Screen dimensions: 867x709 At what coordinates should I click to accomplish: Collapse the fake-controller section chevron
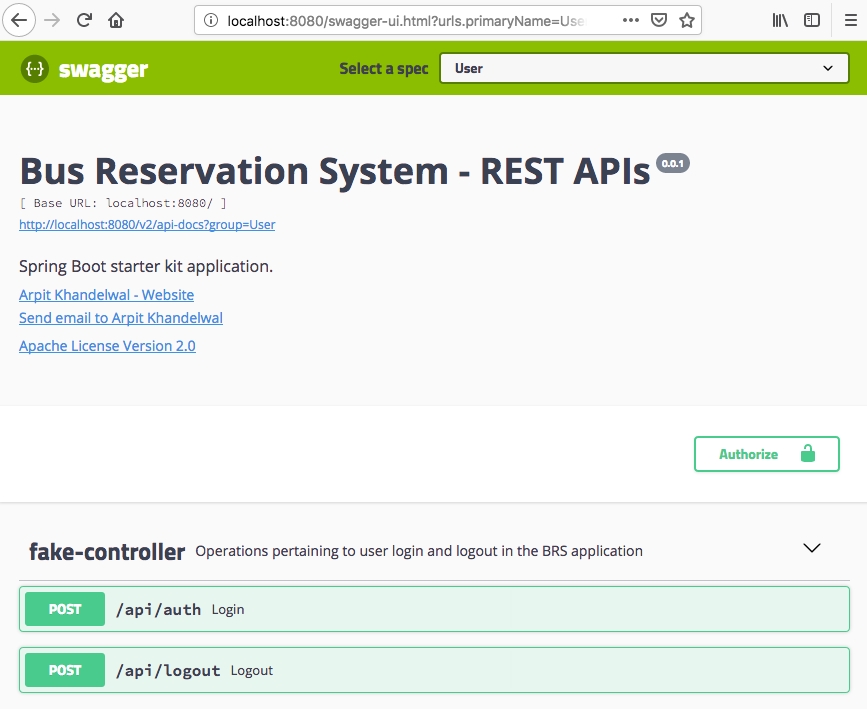(812, 548)
